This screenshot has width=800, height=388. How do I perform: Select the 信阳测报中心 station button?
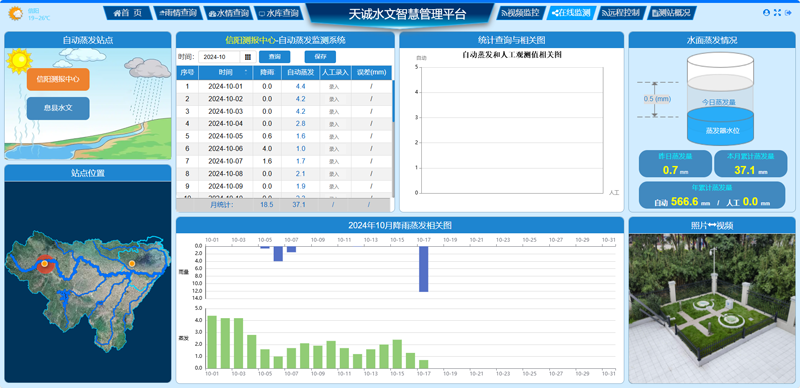tap(58, 80)
